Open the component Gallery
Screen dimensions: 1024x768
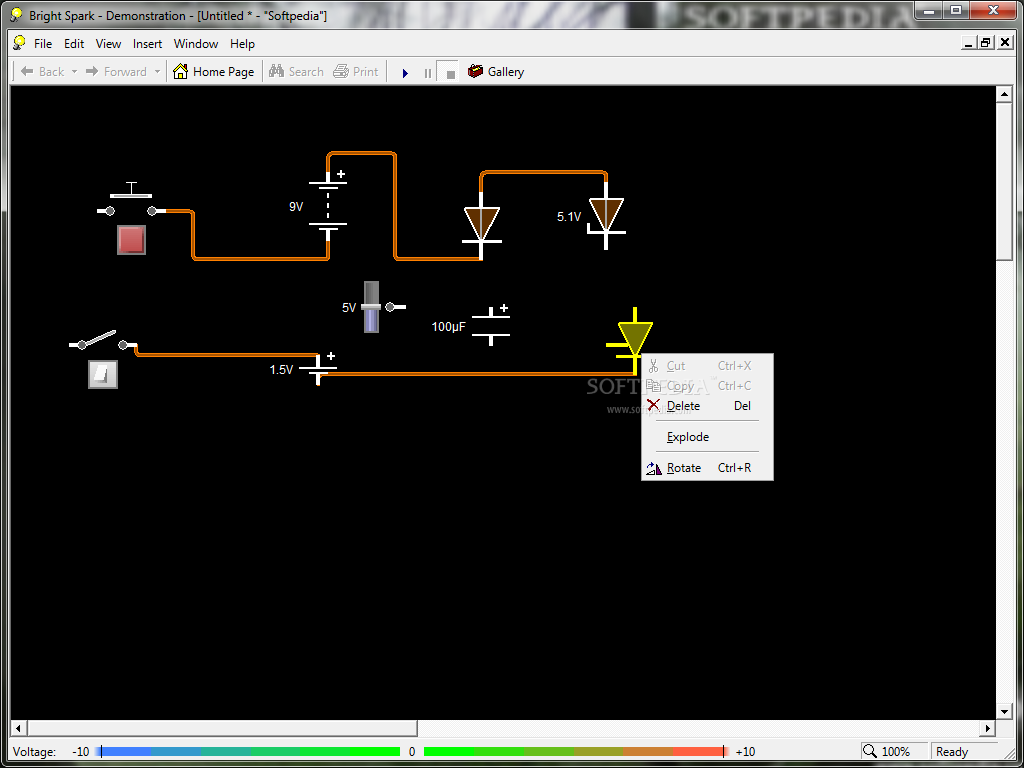(496, 72)
